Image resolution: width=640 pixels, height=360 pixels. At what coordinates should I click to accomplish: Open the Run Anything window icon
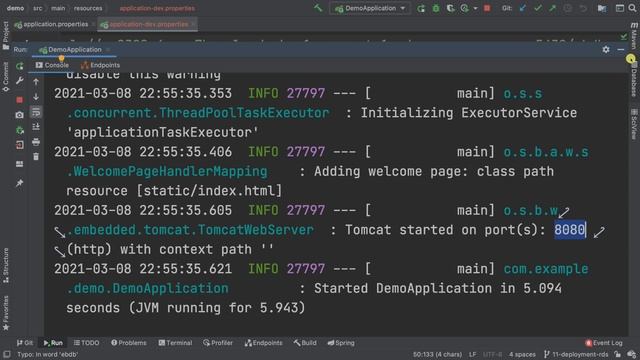(620, 8)
